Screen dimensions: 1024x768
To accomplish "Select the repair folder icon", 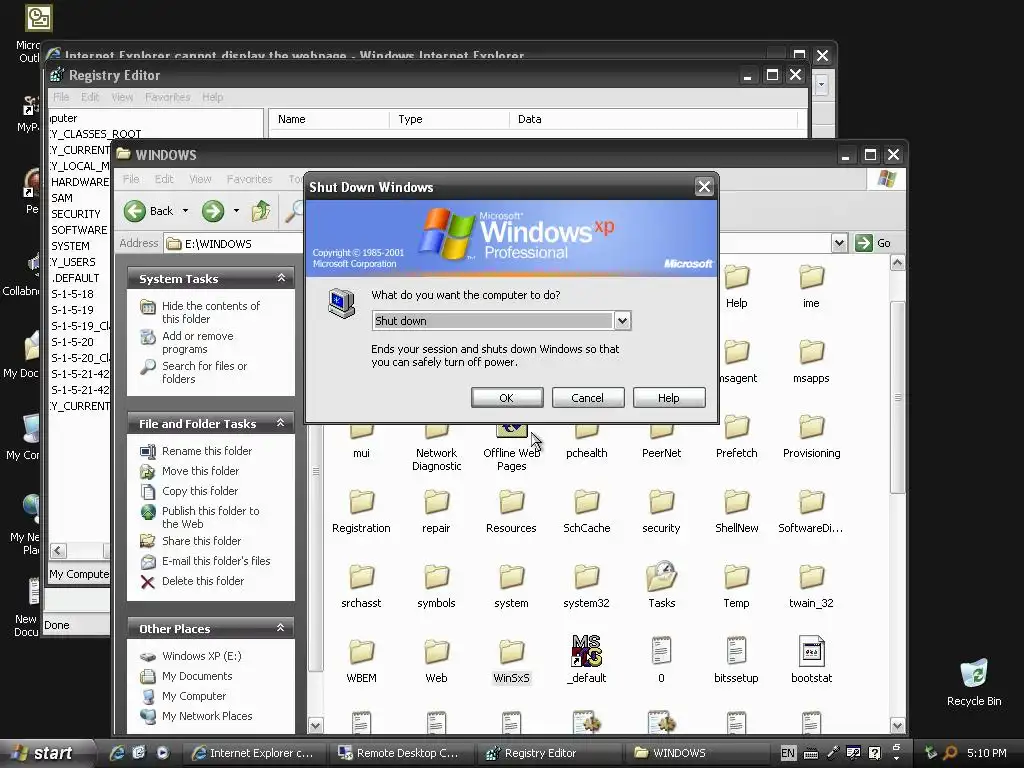I will tap(436, 502).
